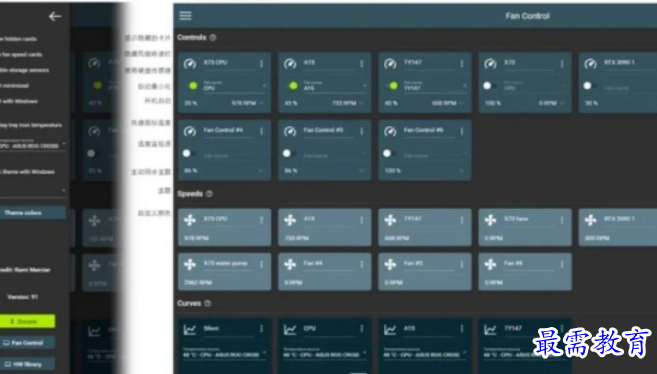Screen dimensions: 657x374
Task: Disable the TY147 control toggle
Action: coord(391,86)
